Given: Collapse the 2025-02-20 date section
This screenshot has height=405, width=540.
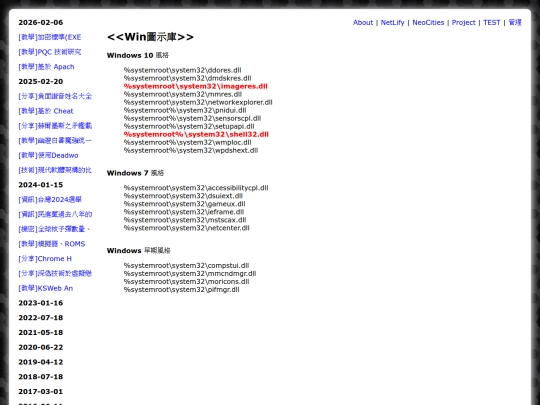Looking at the screenshot, I should [41, 82].
